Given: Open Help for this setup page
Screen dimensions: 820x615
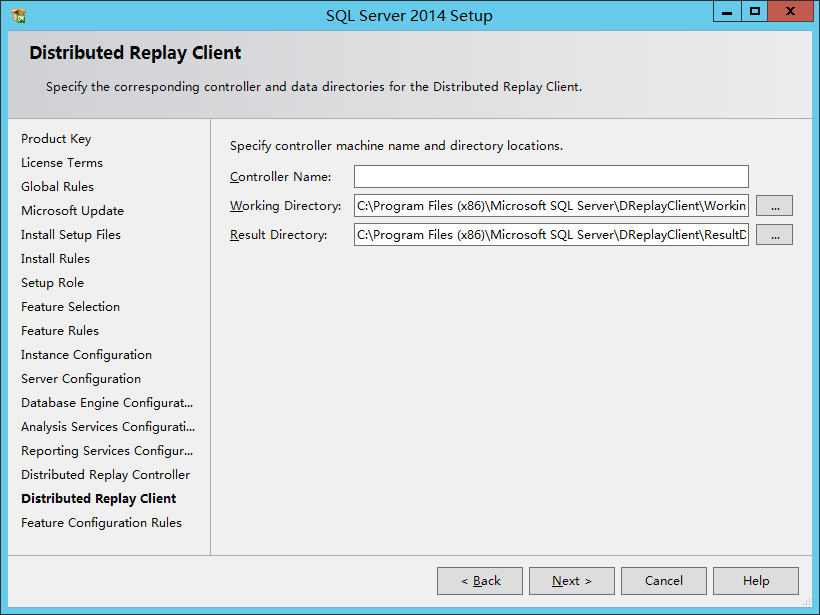Looking at the screenshot, I should [x=756, y=581].
